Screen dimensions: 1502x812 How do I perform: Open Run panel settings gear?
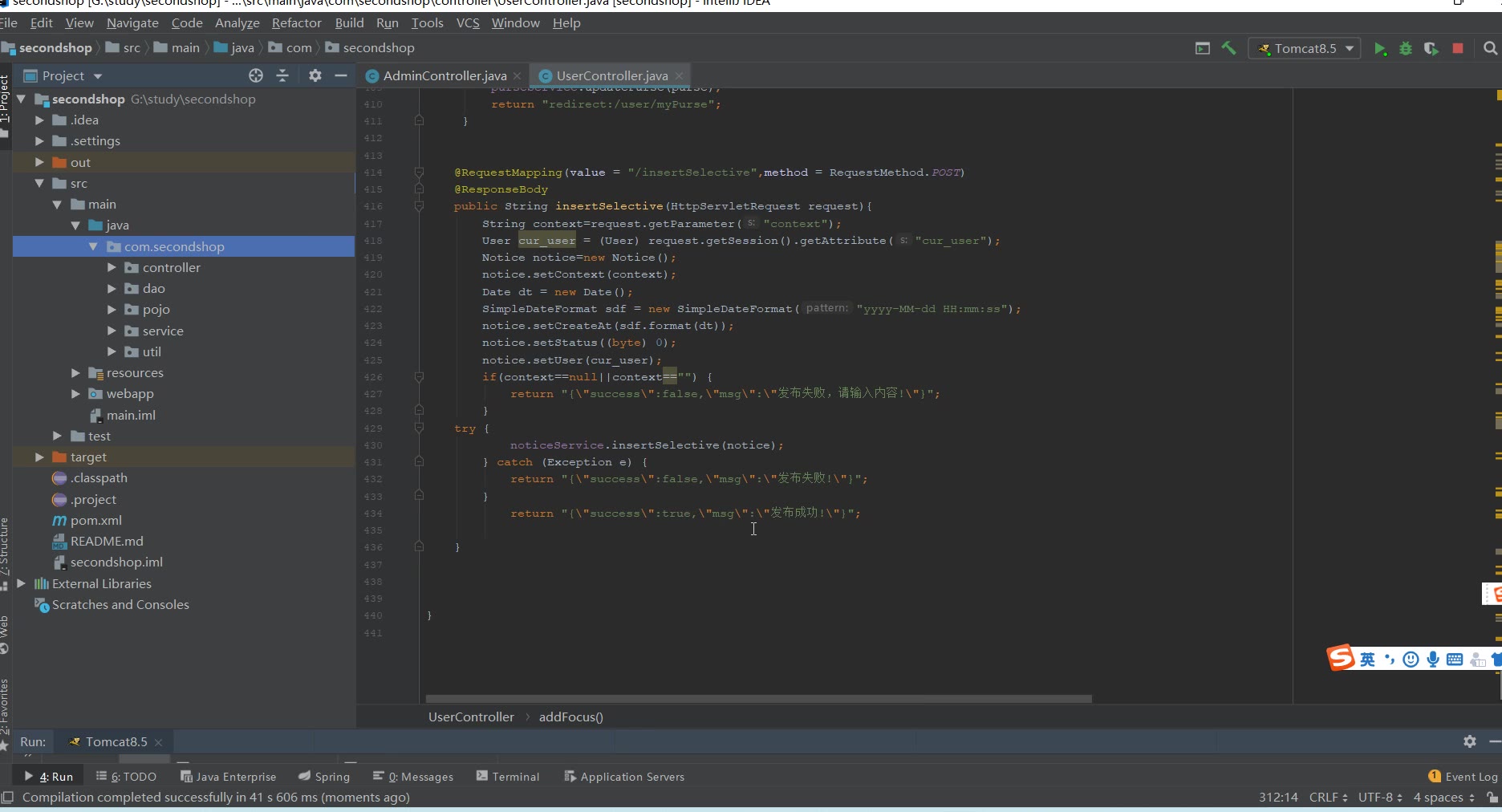point(1469,741)
